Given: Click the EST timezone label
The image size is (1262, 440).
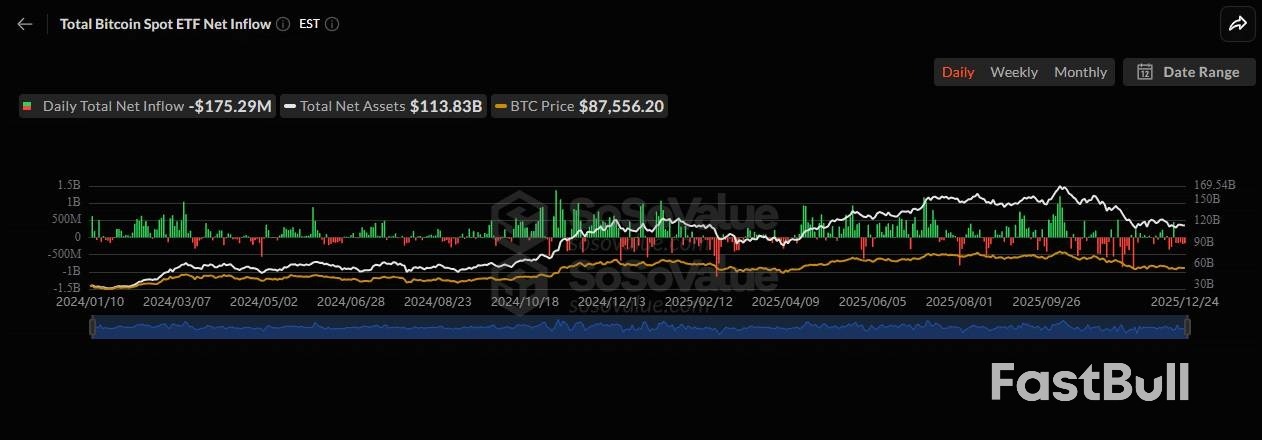Looking at the screenshot, I should (309, 24).
